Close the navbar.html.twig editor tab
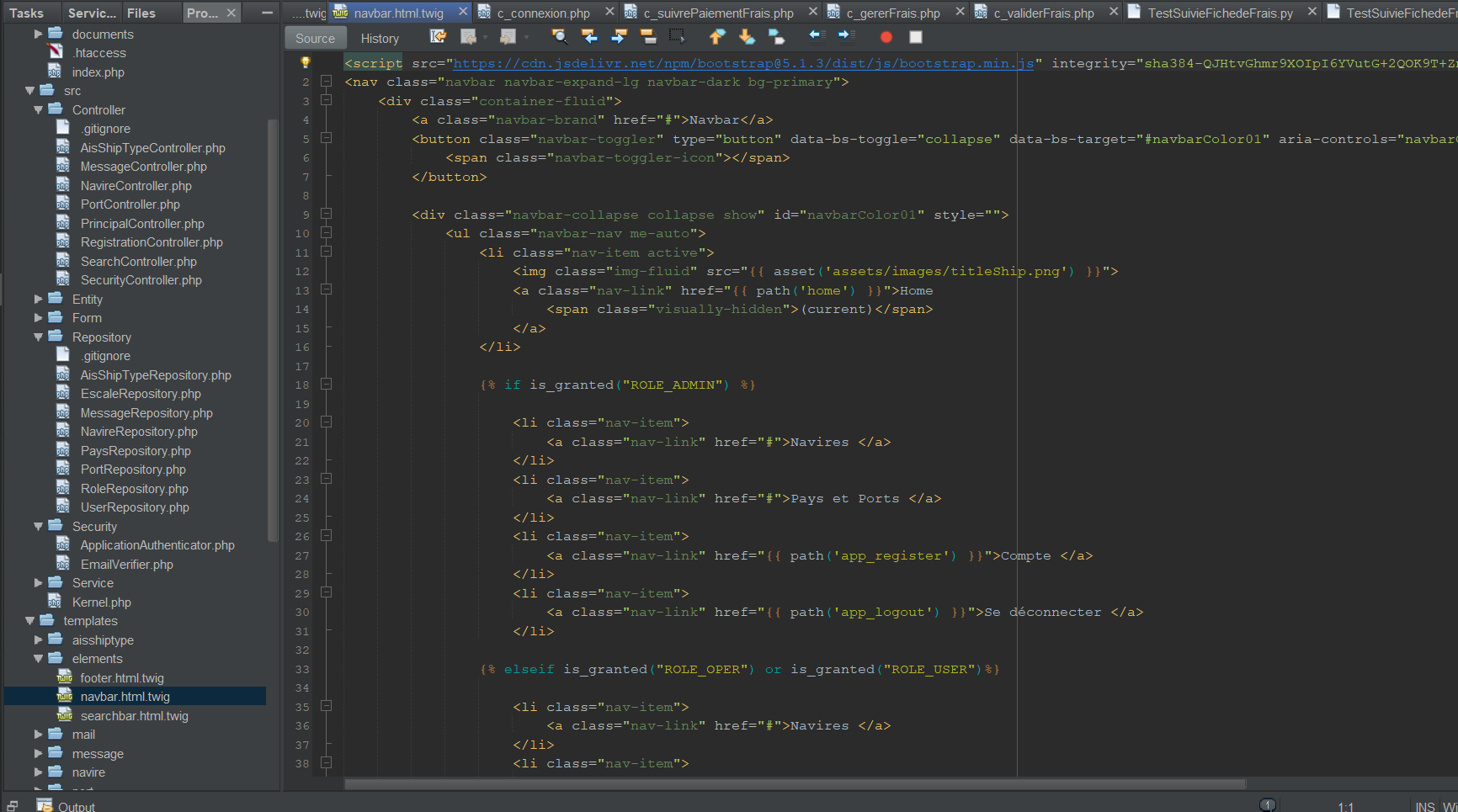Viewport: 1458px width, 812px height. [463, 12]
